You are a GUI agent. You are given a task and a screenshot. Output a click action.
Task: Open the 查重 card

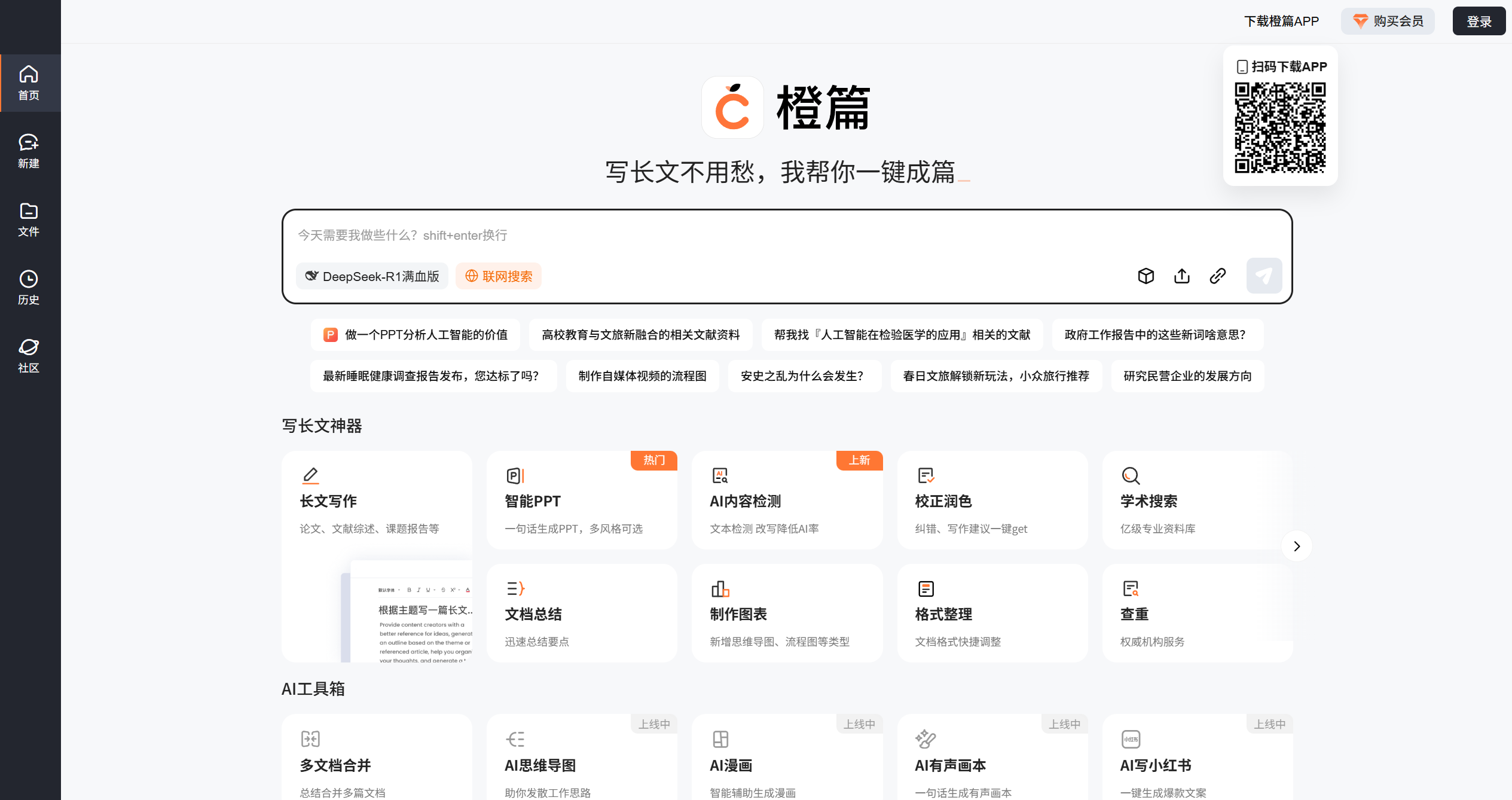[1198, 613]
